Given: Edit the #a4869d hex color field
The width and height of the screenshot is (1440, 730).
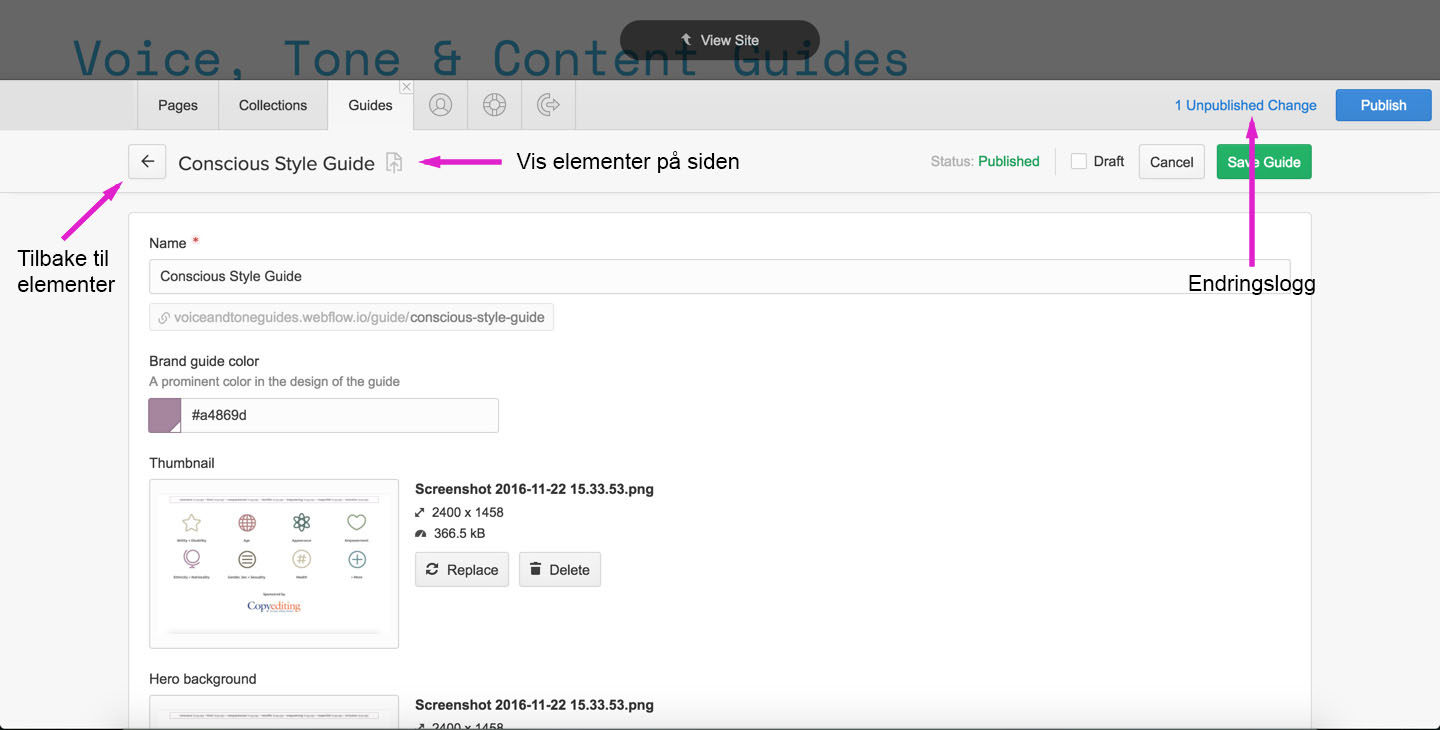Looking at the screenshot, I should click(339, 415).
